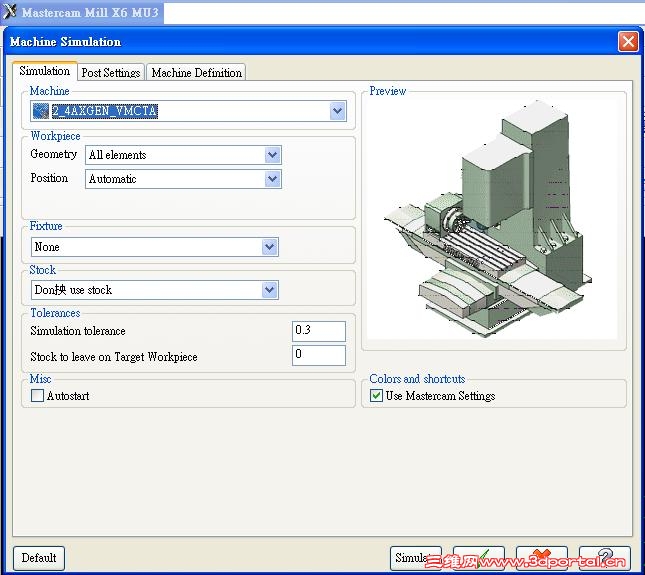This screenshot has width=645, height=575.
Task: Close the Machine Simulation dialog
Action: (x=628, y=42)
